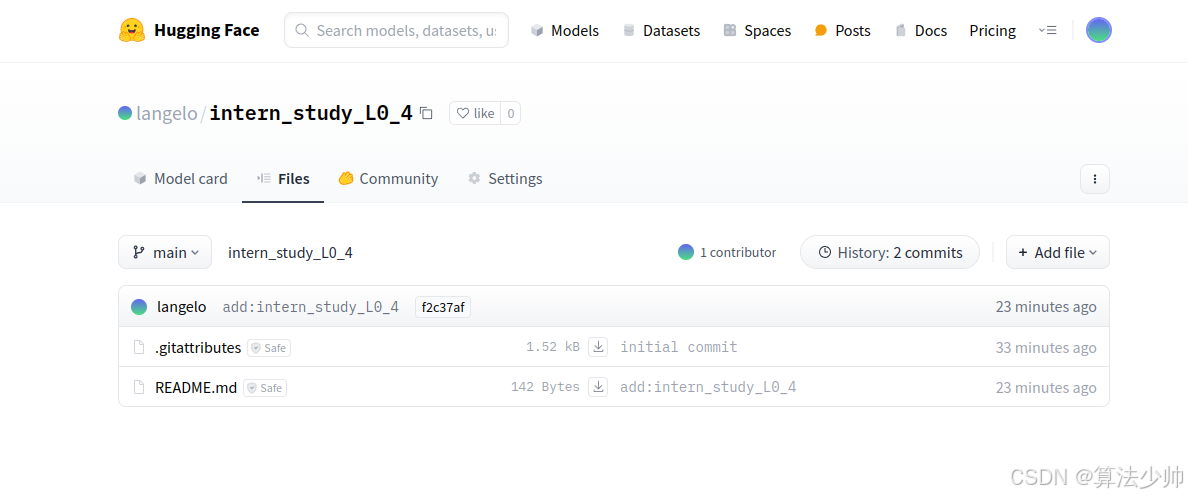Go to the Pricing page
This screenshot has width=1188, height=497.
coord(993,30)
